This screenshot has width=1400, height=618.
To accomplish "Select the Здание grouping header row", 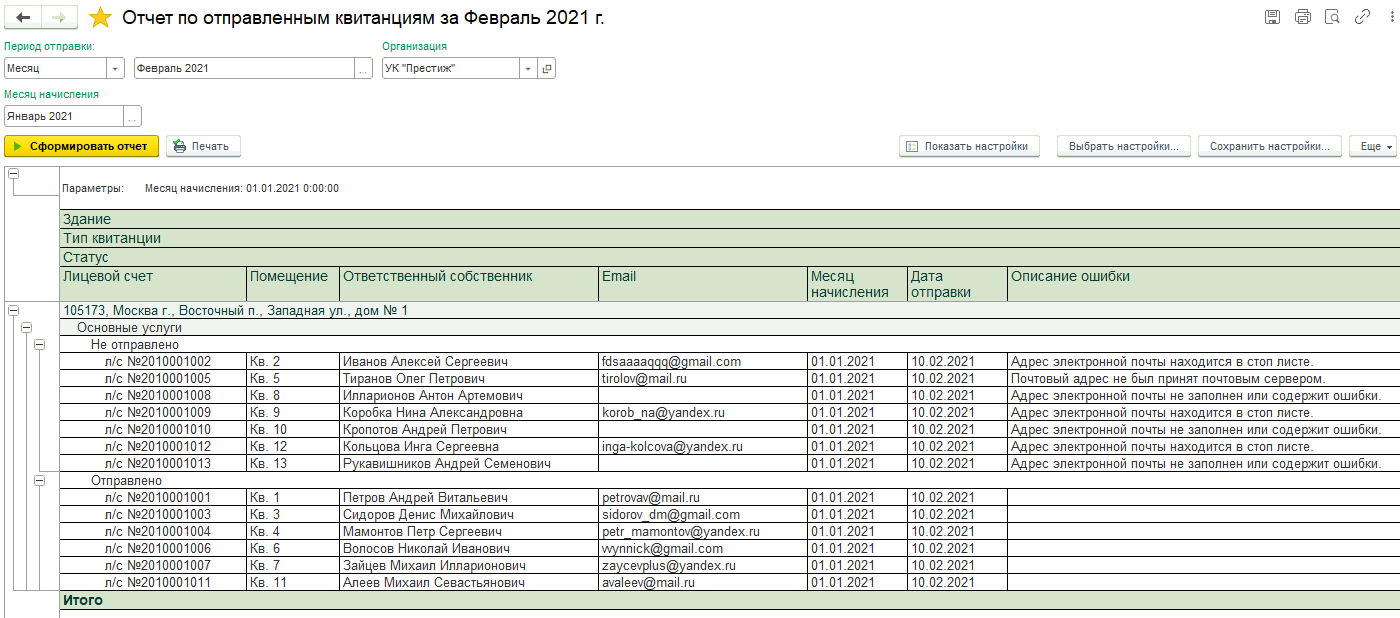I will (730, 219).
